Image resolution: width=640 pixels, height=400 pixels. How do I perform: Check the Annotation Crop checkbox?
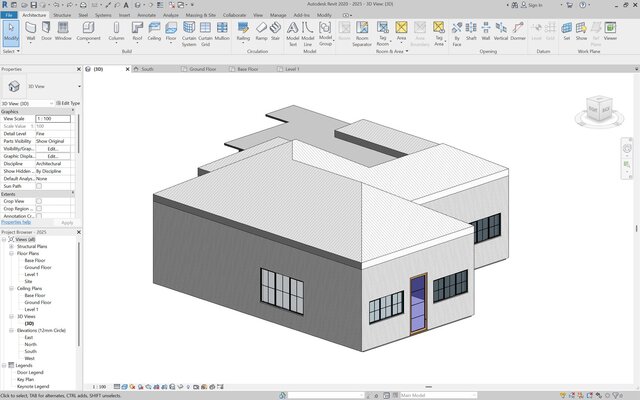coord(39,215)
